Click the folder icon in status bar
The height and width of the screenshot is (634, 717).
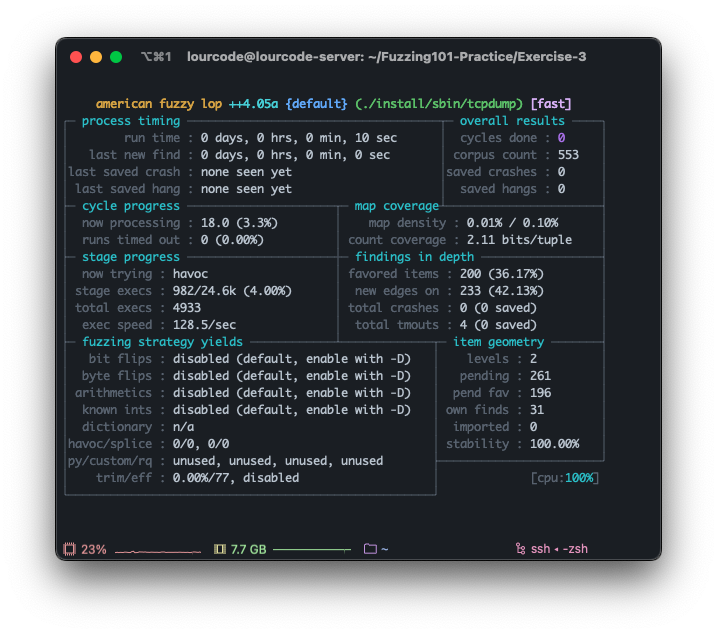point(370,549)
